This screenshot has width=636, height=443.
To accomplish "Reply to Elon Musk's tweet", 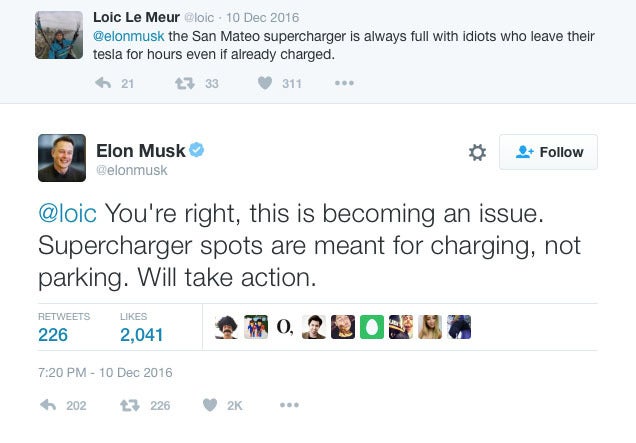I will click(x=48, y=405).
